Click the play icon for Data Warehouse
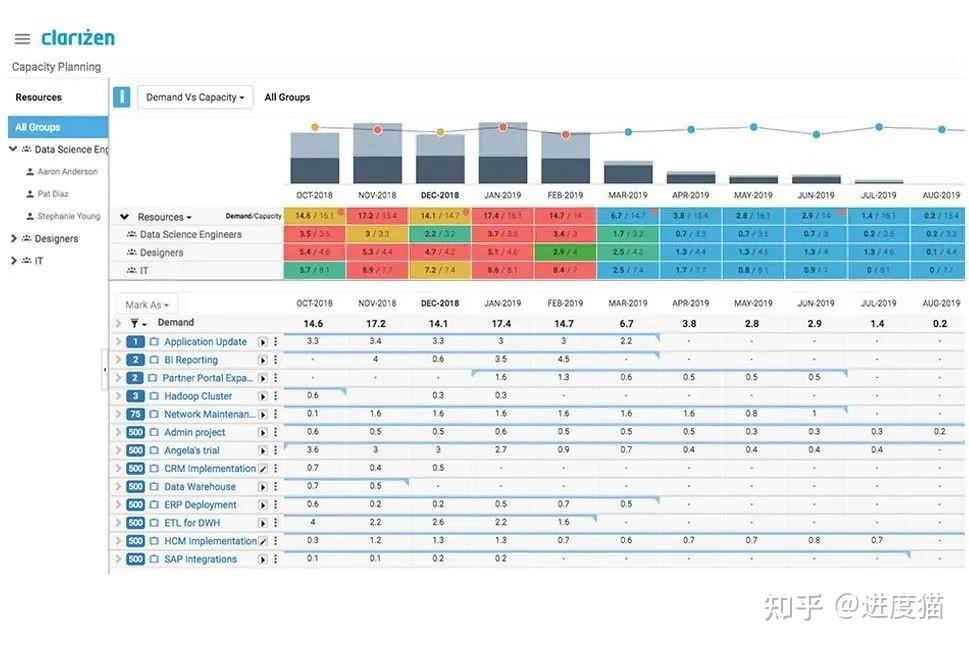 [263, 487]
